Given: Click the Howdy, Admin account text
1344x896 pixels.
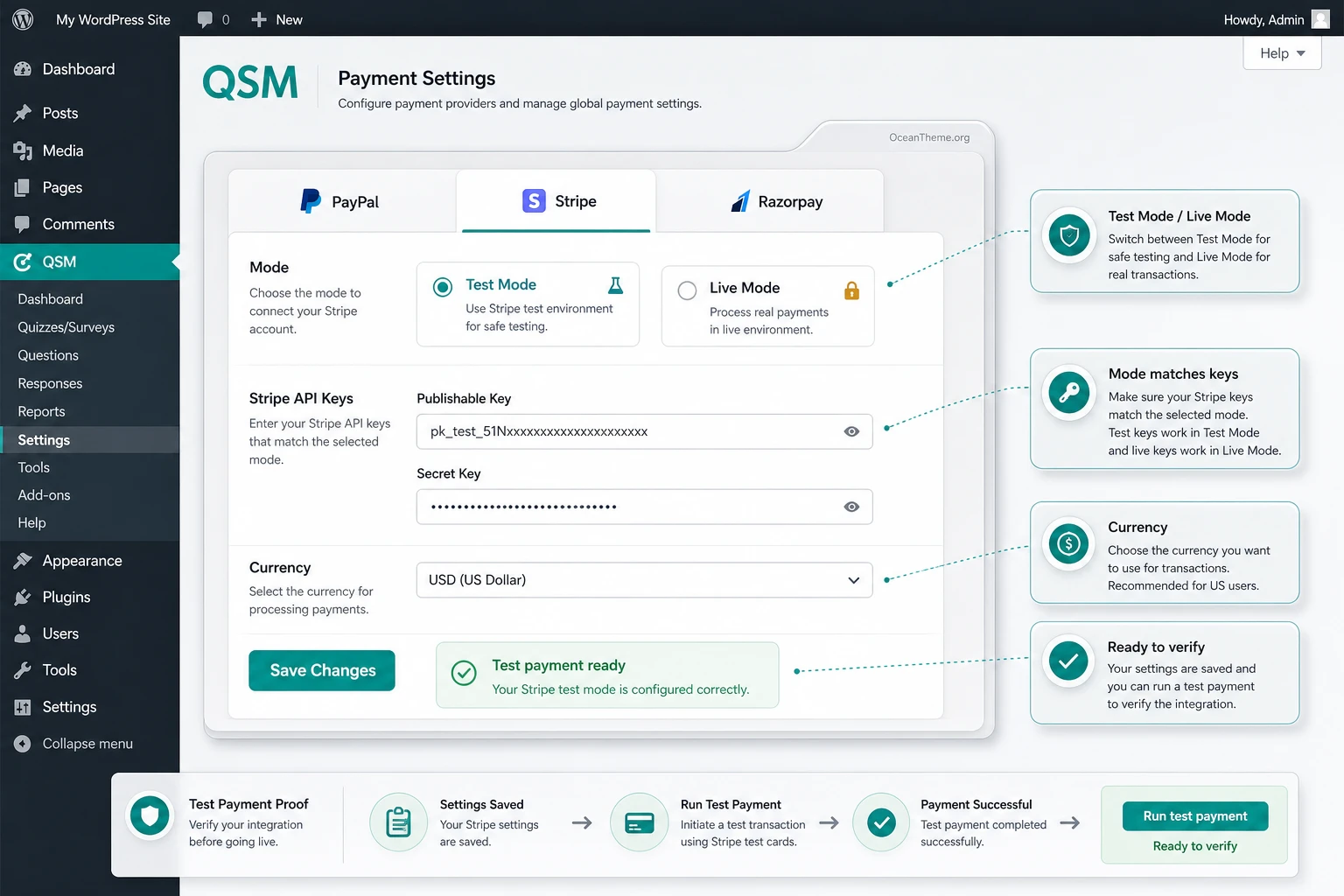Looking at the screenshot, I should pos(1263,19).
